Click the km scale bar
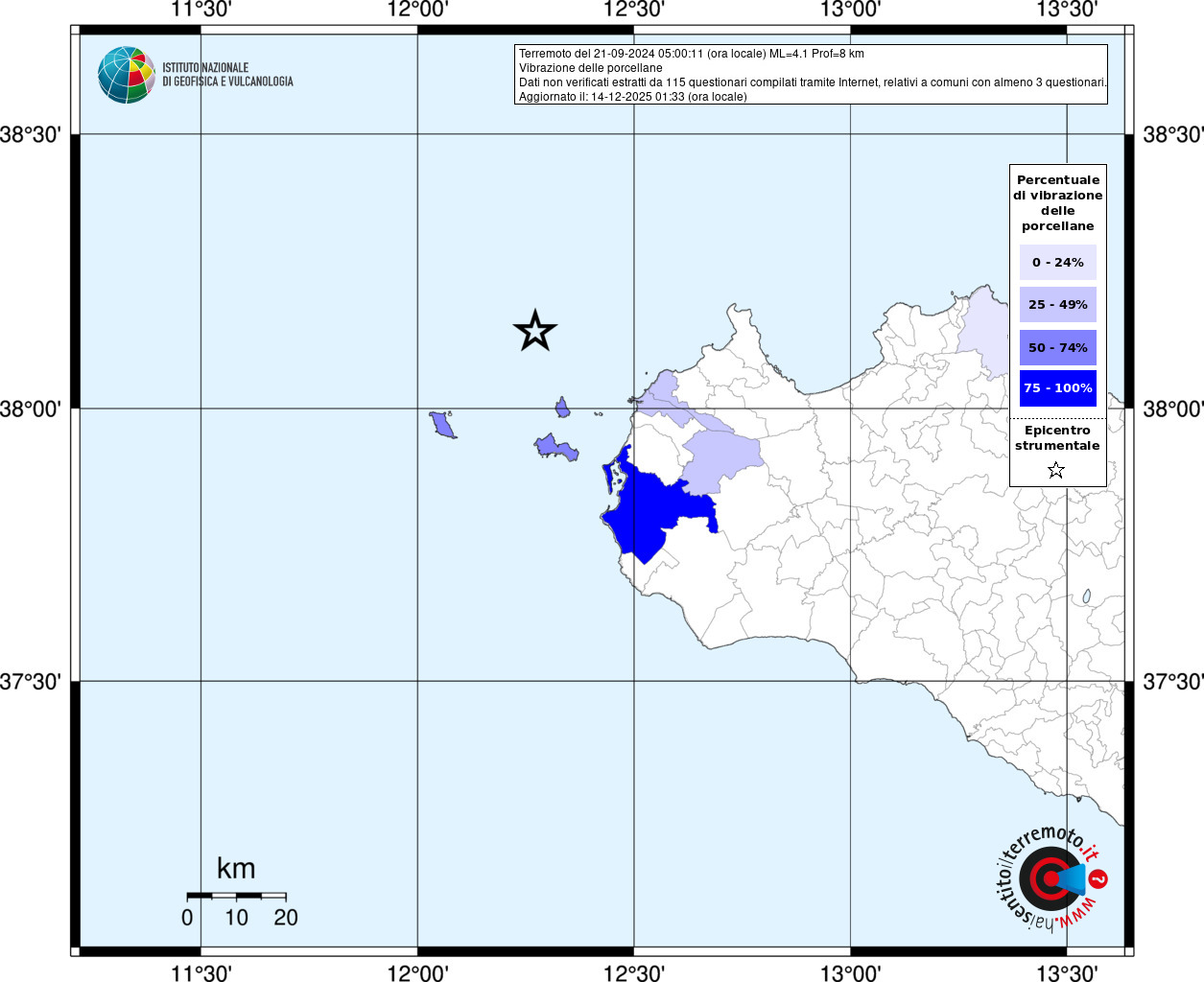 click(x=236, y=896)
